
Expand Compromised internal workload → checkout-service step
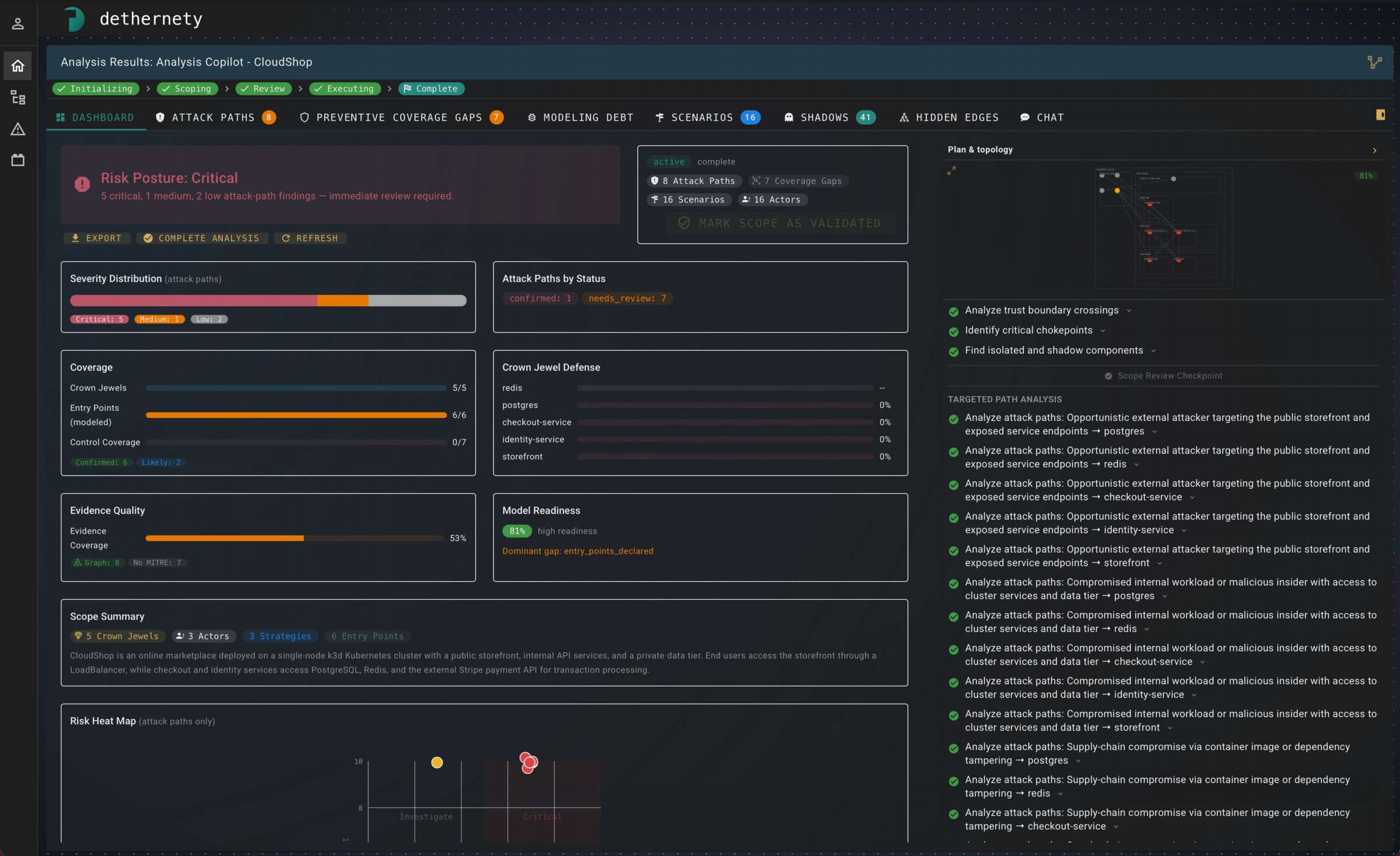(1202, 662)
